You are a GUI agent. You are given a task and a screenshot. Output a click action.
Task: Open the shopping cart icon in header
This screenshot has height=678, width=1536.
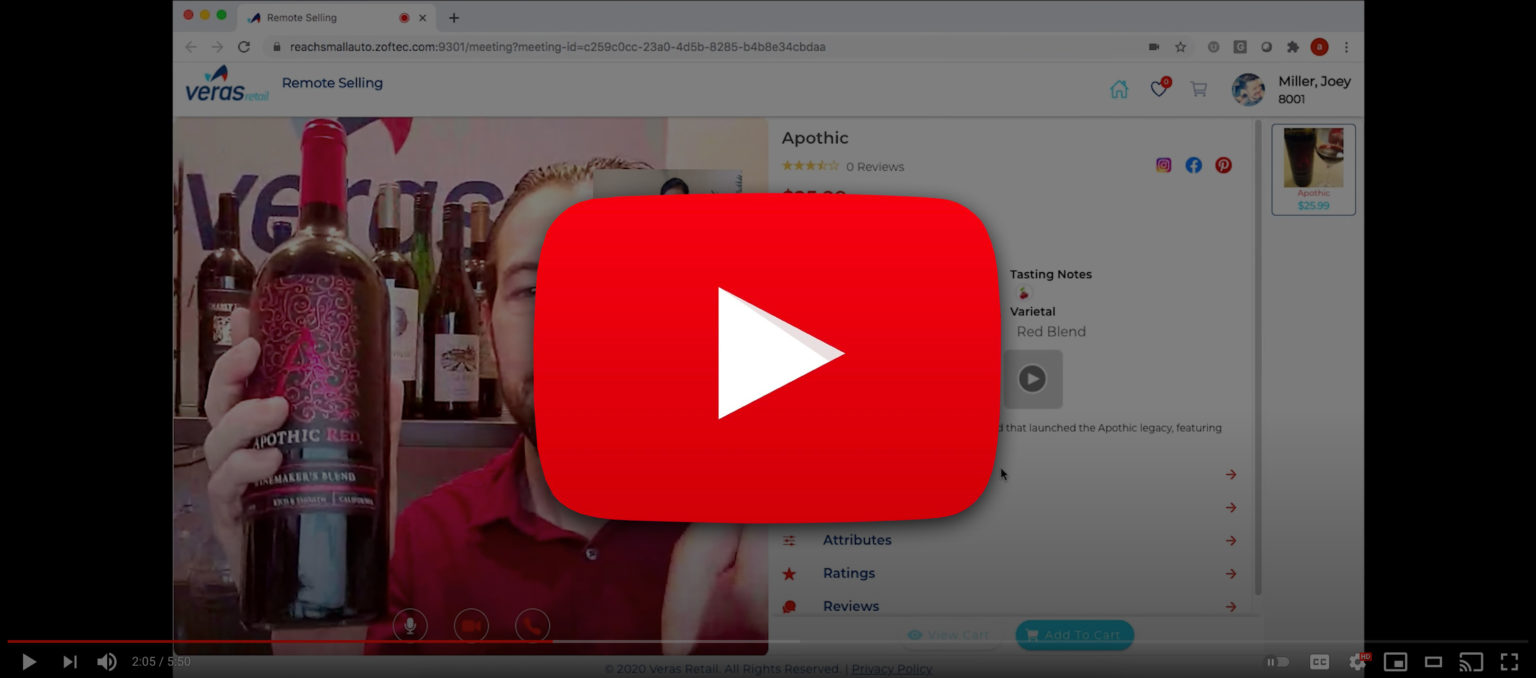point(1198,89)
